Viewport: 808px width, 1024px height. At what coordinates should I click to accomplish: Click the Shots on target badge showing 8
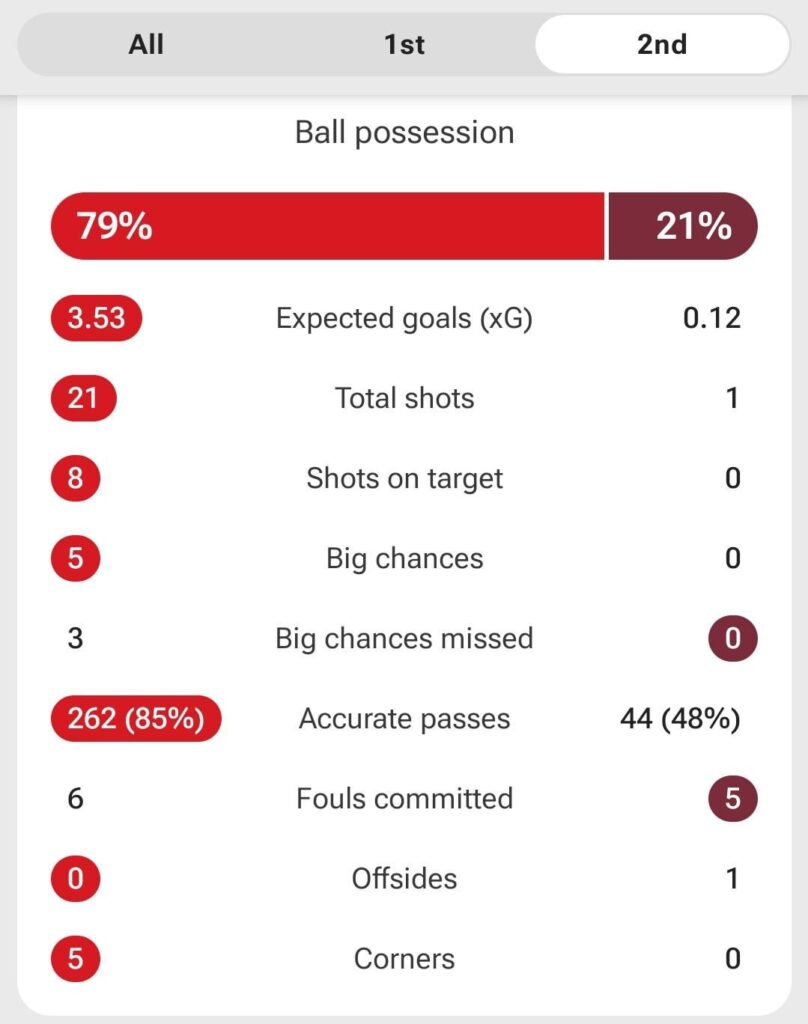pos(75,478)
